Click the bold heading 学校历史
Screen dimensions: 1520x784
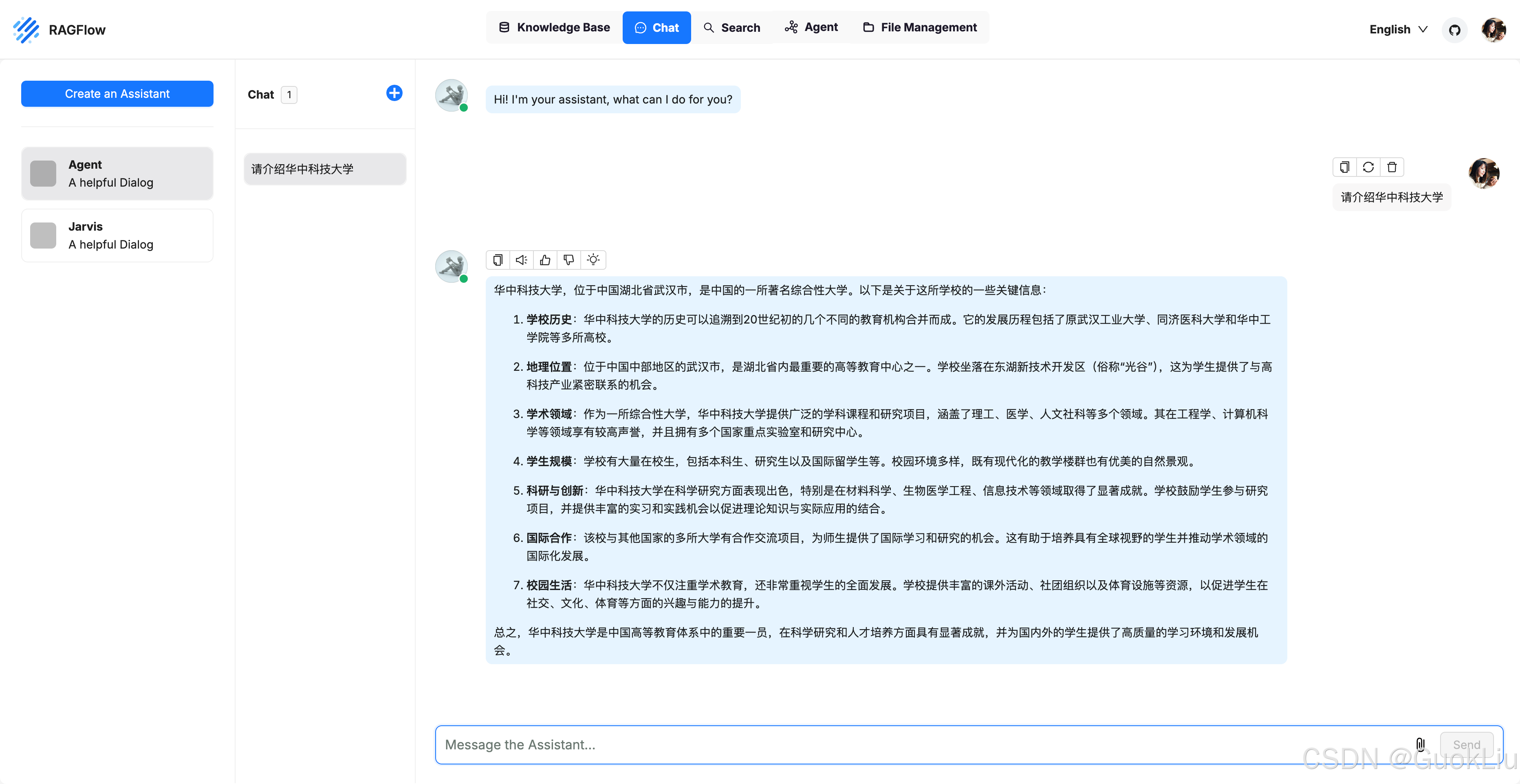549,319
